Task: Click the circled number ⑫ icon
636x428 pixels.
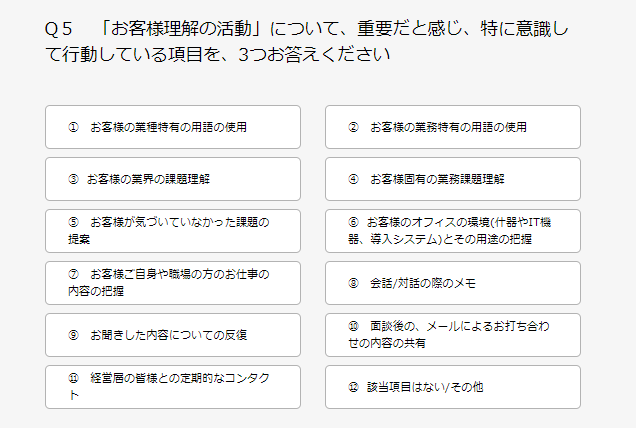Action: pyautogui.click(x=353, y=387)
